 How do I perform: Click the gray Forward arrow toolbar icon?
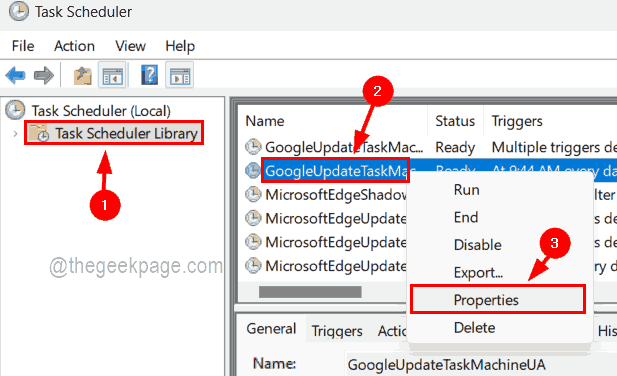click(x=44, y=75)
